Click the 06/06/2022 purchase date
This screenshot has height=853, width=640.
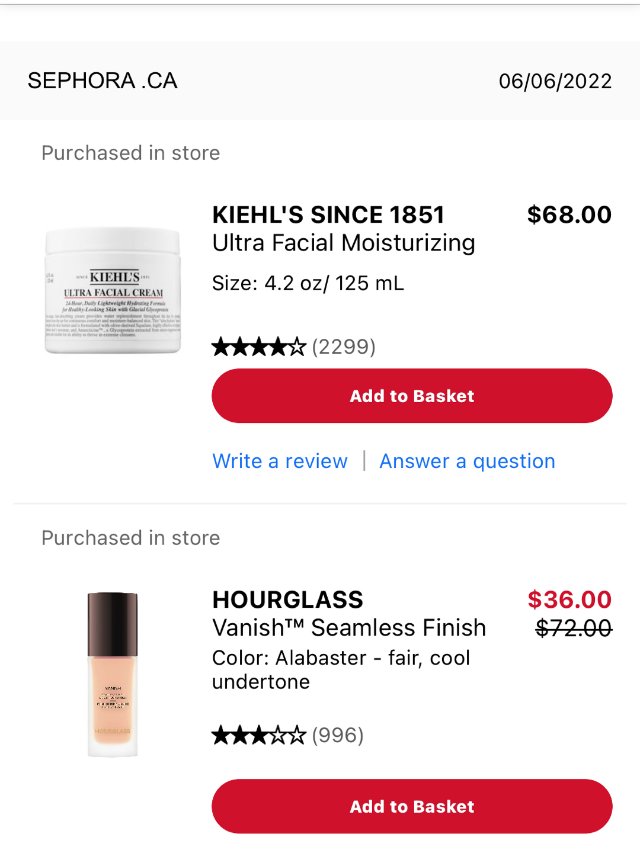tap(555, 81)
